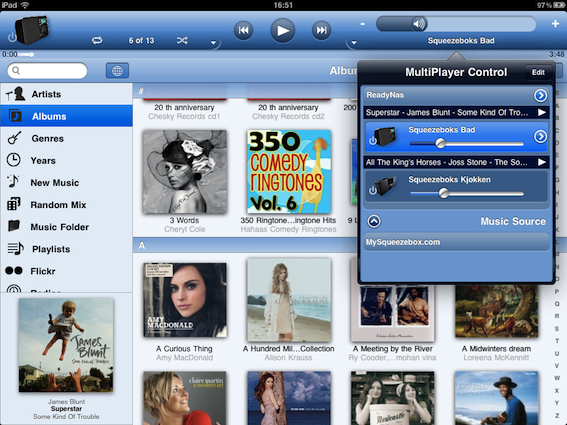Jump to letter T in index
Viewport: 567px width, 425px height.
point(557,341)
